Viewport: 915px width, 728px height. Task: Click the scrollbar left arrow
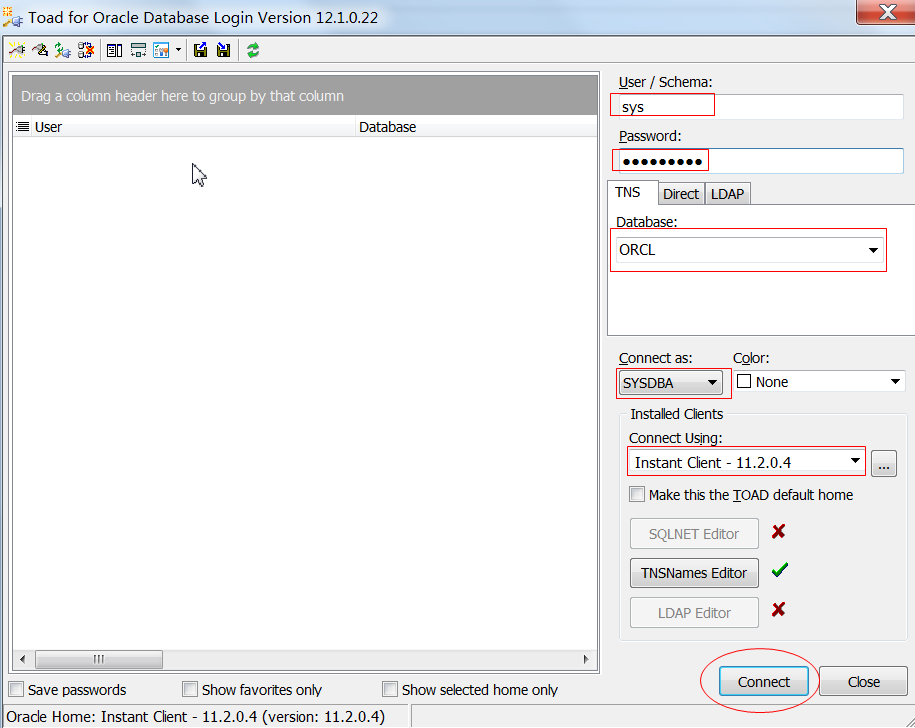pos(22,659)
